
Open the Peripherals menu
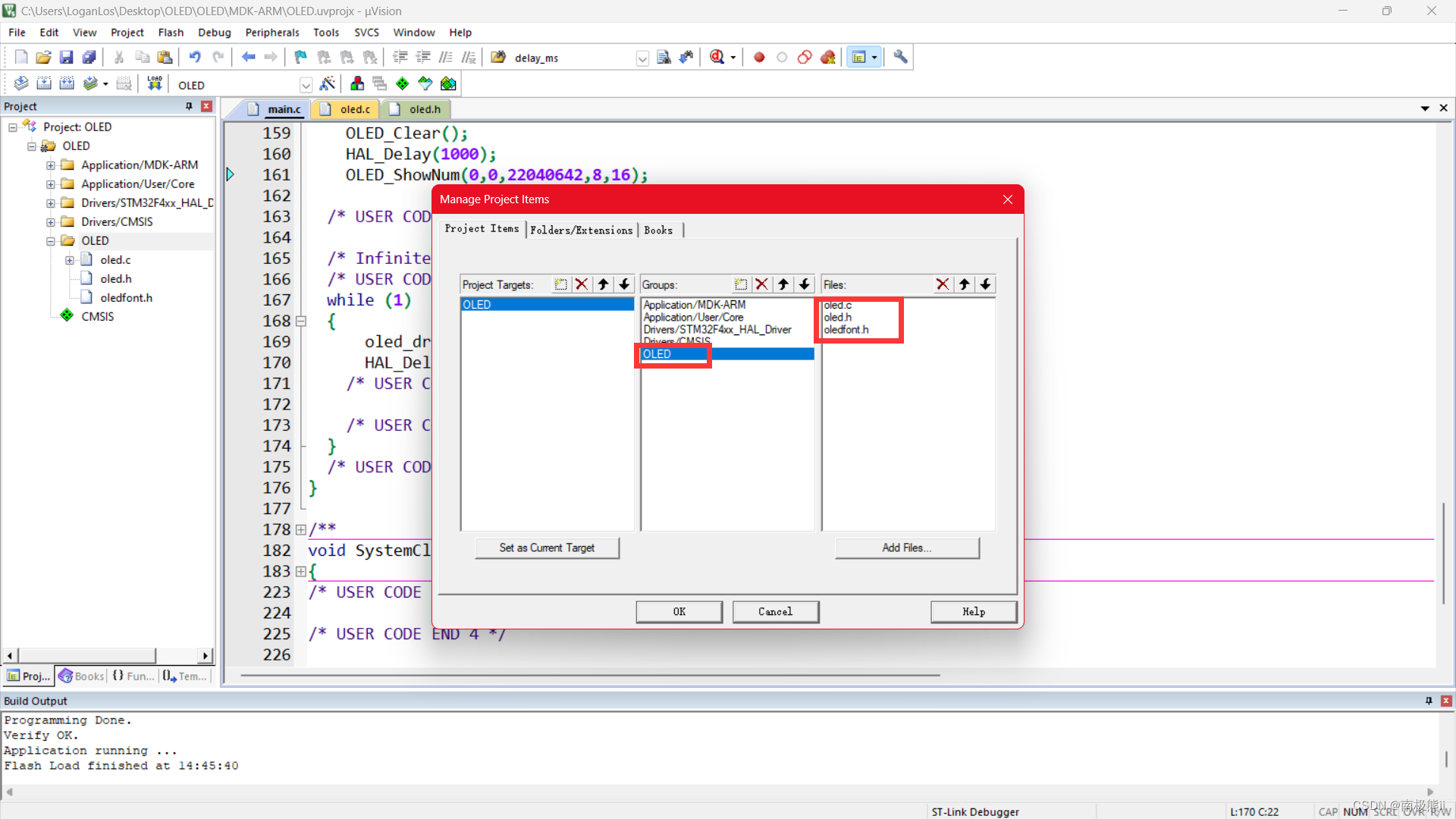click(271, 32)
